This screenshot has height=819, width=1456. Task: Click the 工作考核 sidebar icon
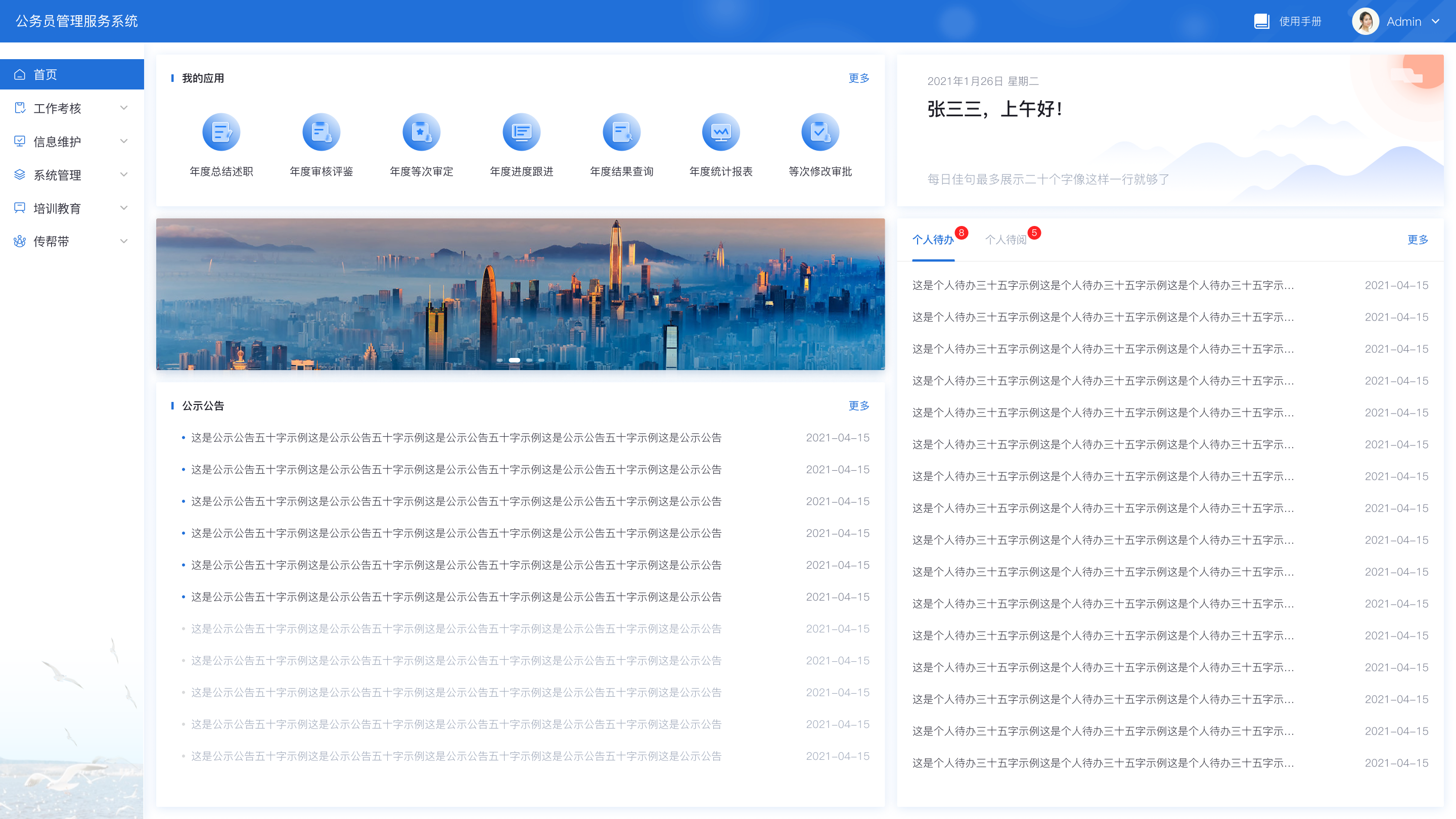click(x=20, y=107)
